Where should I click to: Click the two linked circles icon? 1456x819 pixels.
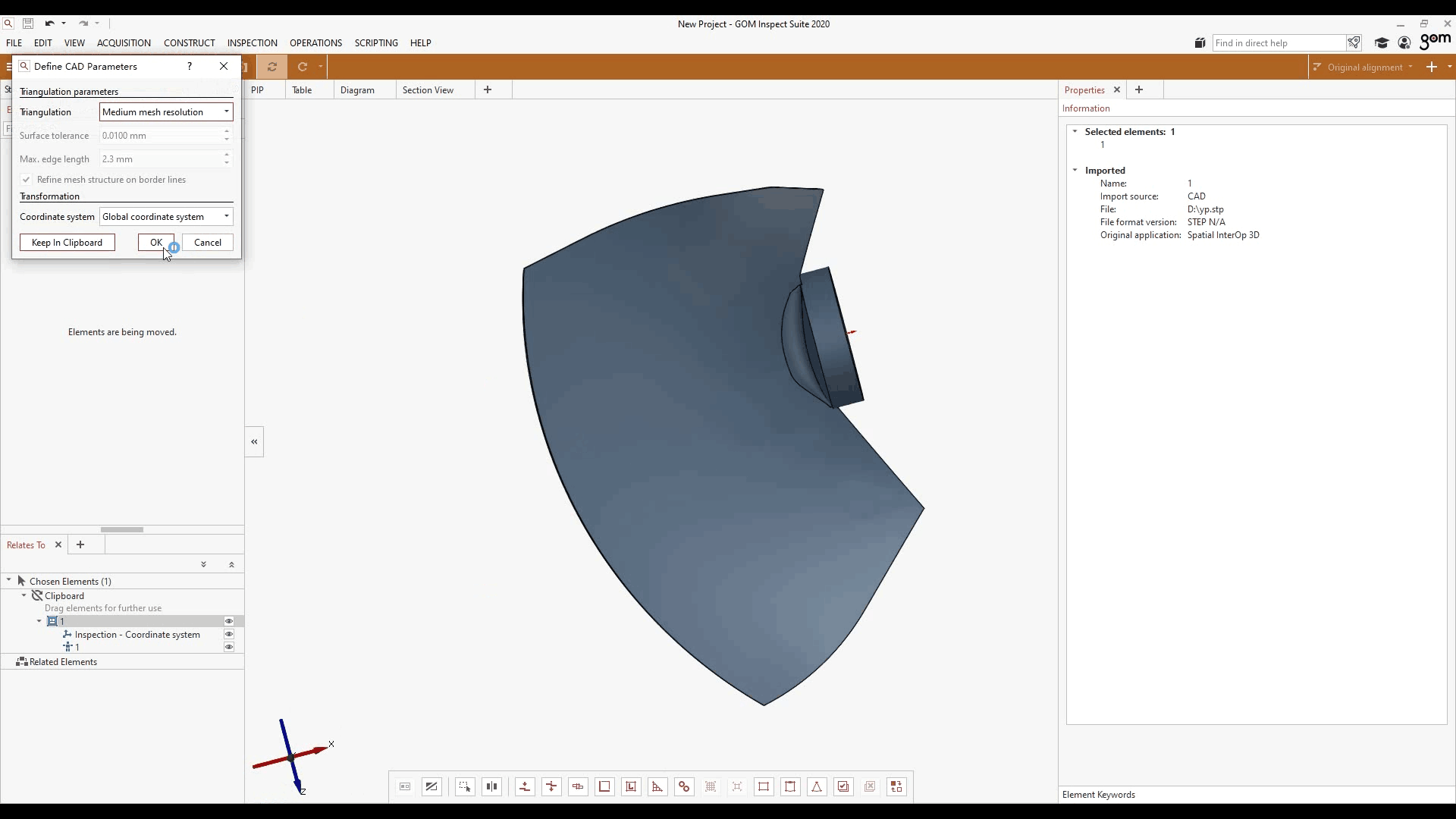point(684,787)
